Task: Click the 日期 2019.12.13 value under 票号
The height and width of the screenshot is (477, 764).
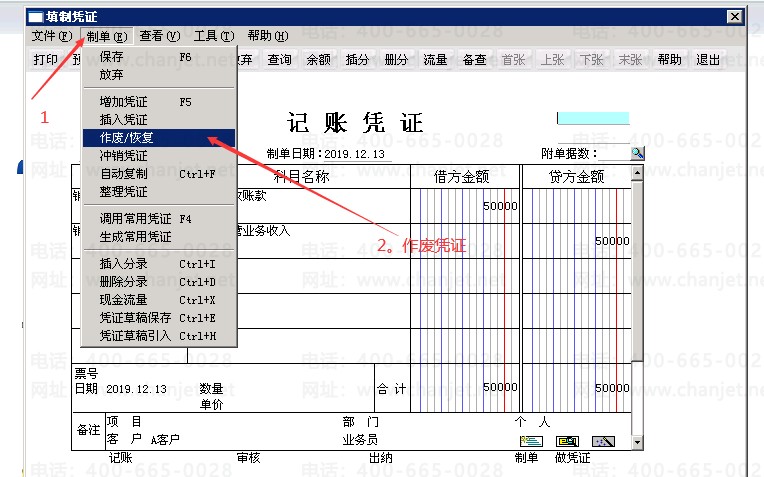Action: click(x=136, y=389)
